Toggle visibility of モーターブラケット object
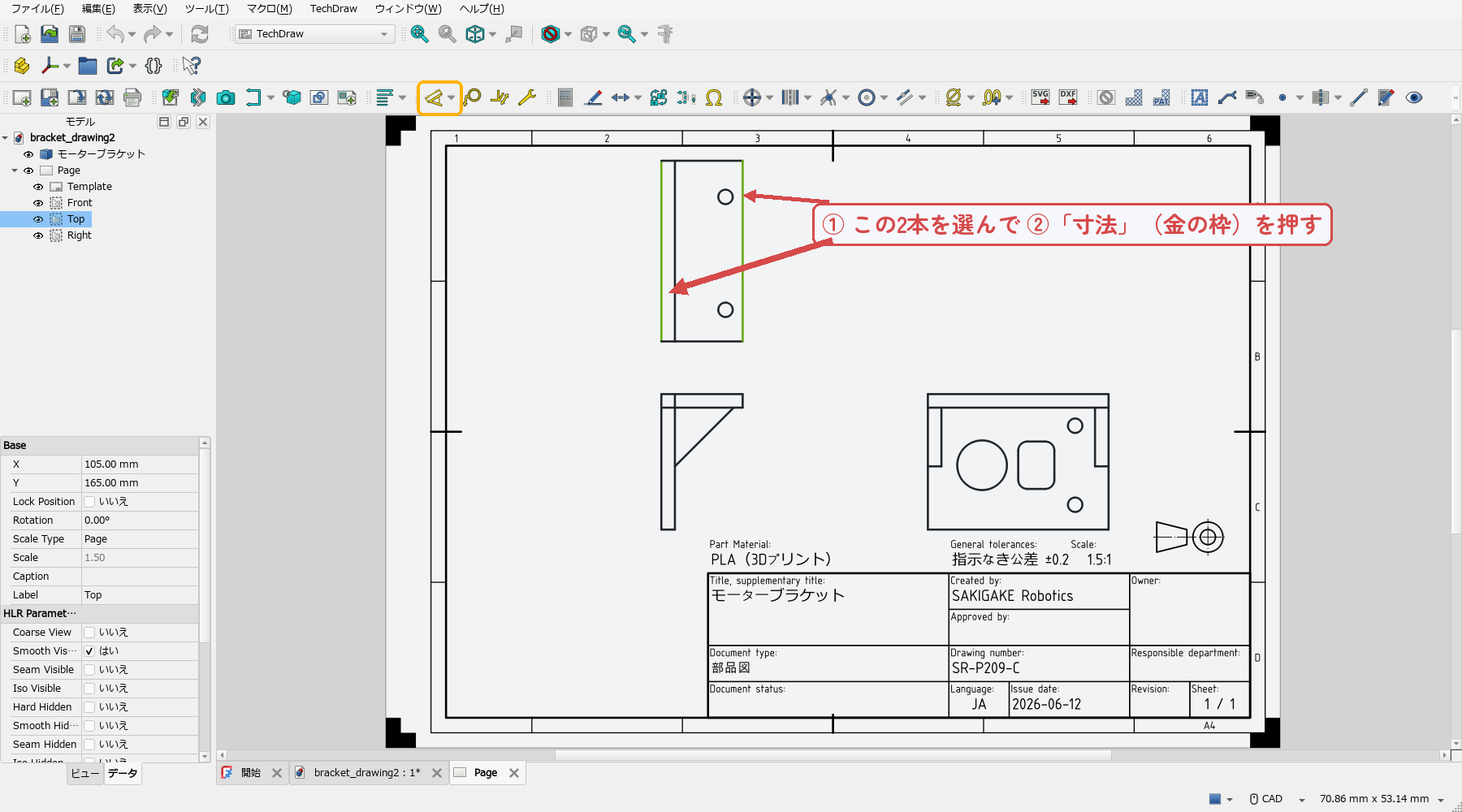The width and height of the screenshot is (1462, 812). [x=28, y=154]
